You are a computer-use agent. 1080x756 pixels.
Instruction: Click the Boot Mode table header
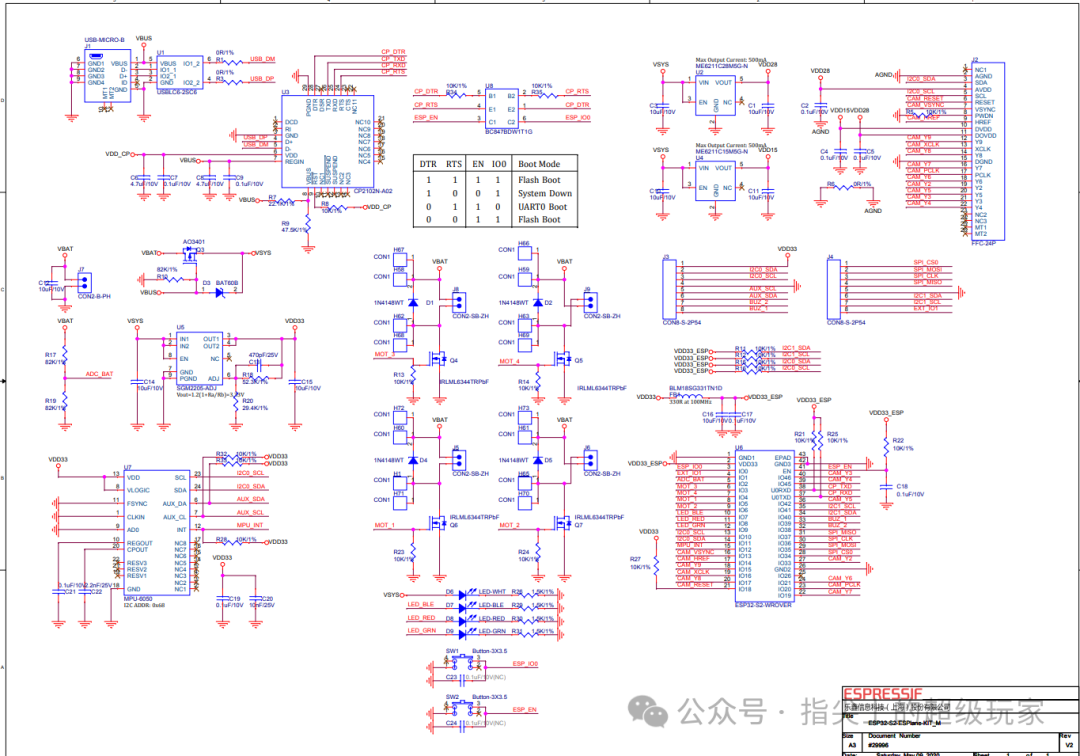tap(539, 164)
